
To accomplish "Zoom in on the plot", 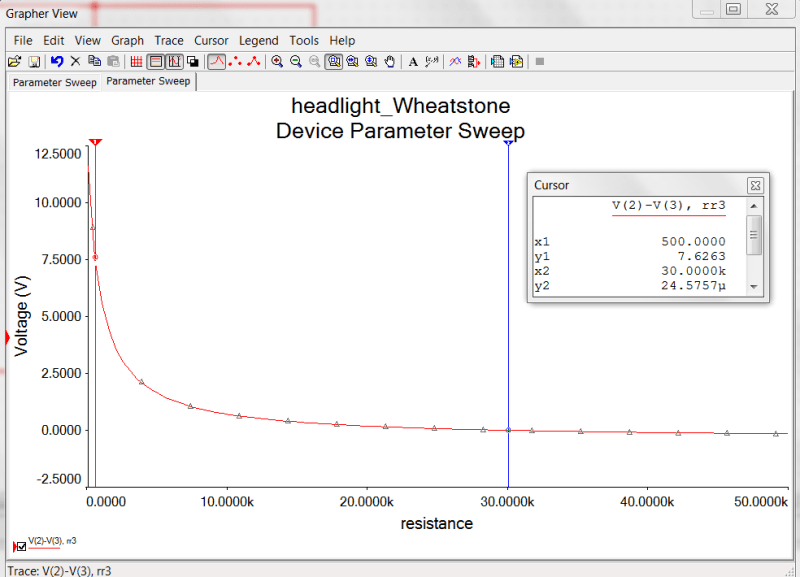I will 277,61.
